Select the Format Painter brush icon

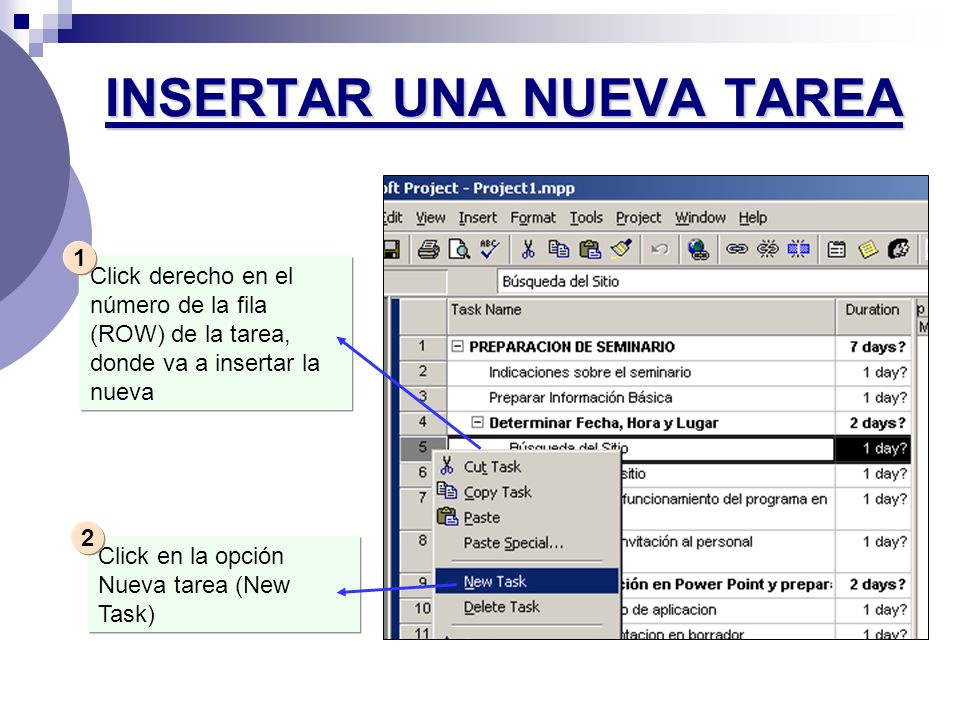(x=621, y=249)
